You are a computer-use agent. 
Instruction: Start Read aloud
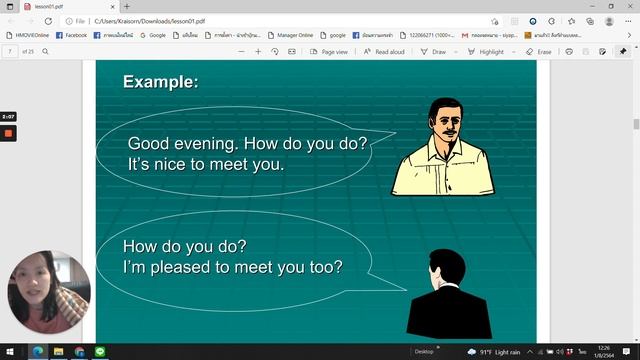pyautogui.click(x=384, y=52)
